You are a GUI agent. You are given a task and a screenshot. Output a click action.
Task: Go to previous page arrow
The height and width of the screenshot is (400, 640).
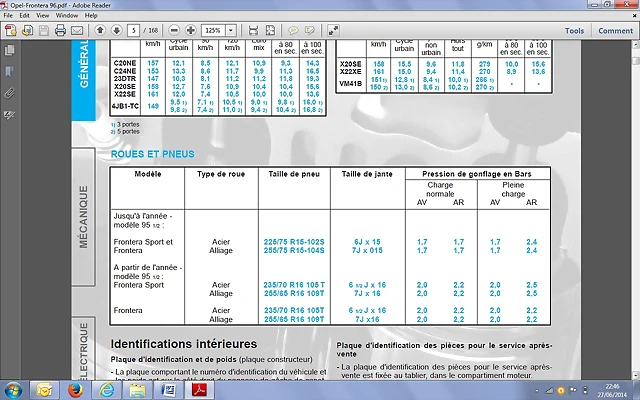[x=100, y=30]
